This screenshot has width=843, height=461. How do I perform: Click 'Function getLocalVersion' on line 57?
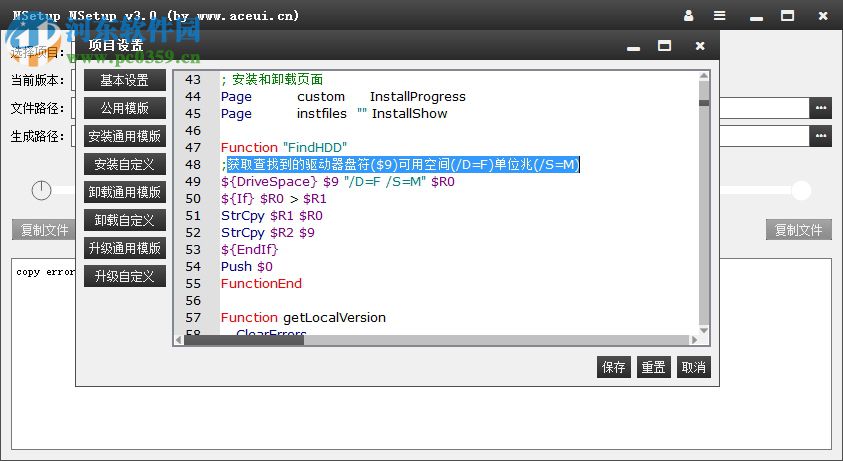(x=303, y=318)
